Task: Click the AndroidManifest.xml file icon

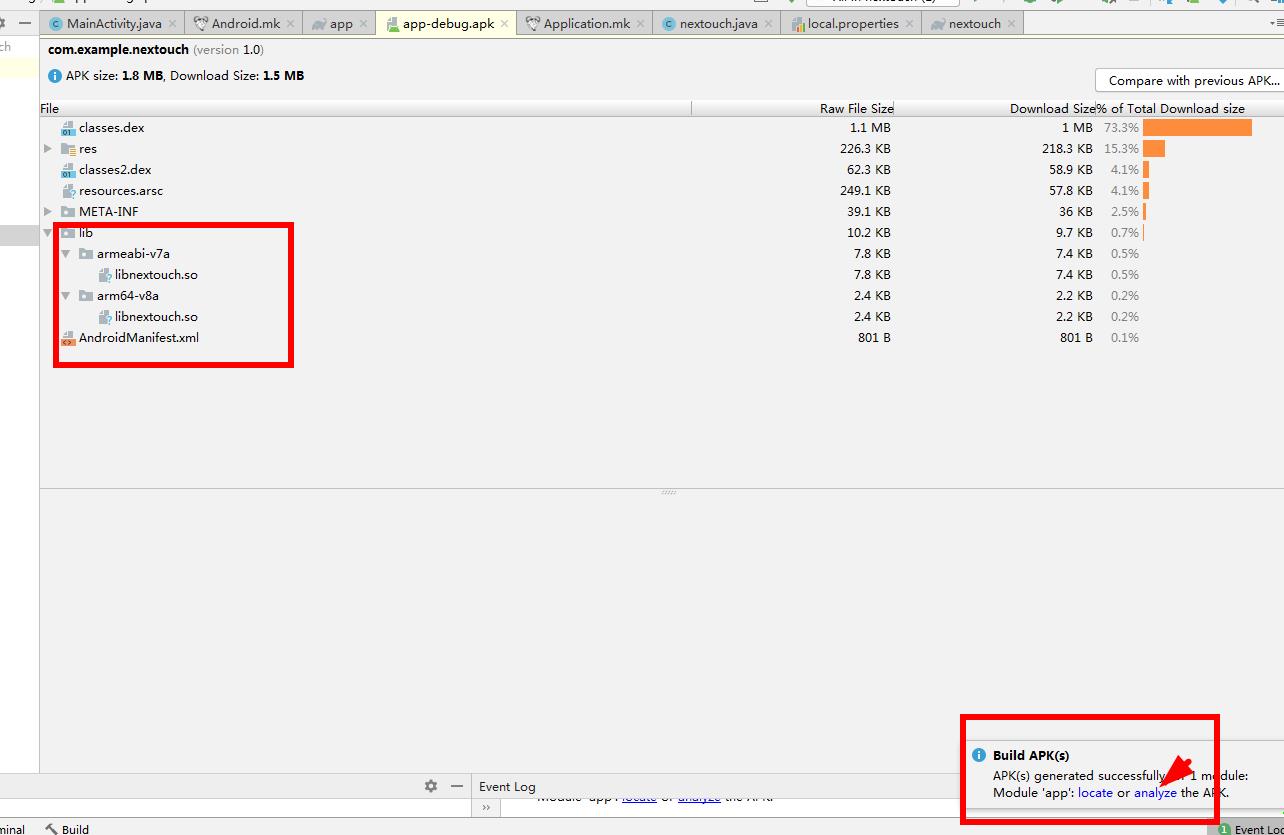Action: tap(69, 337)
